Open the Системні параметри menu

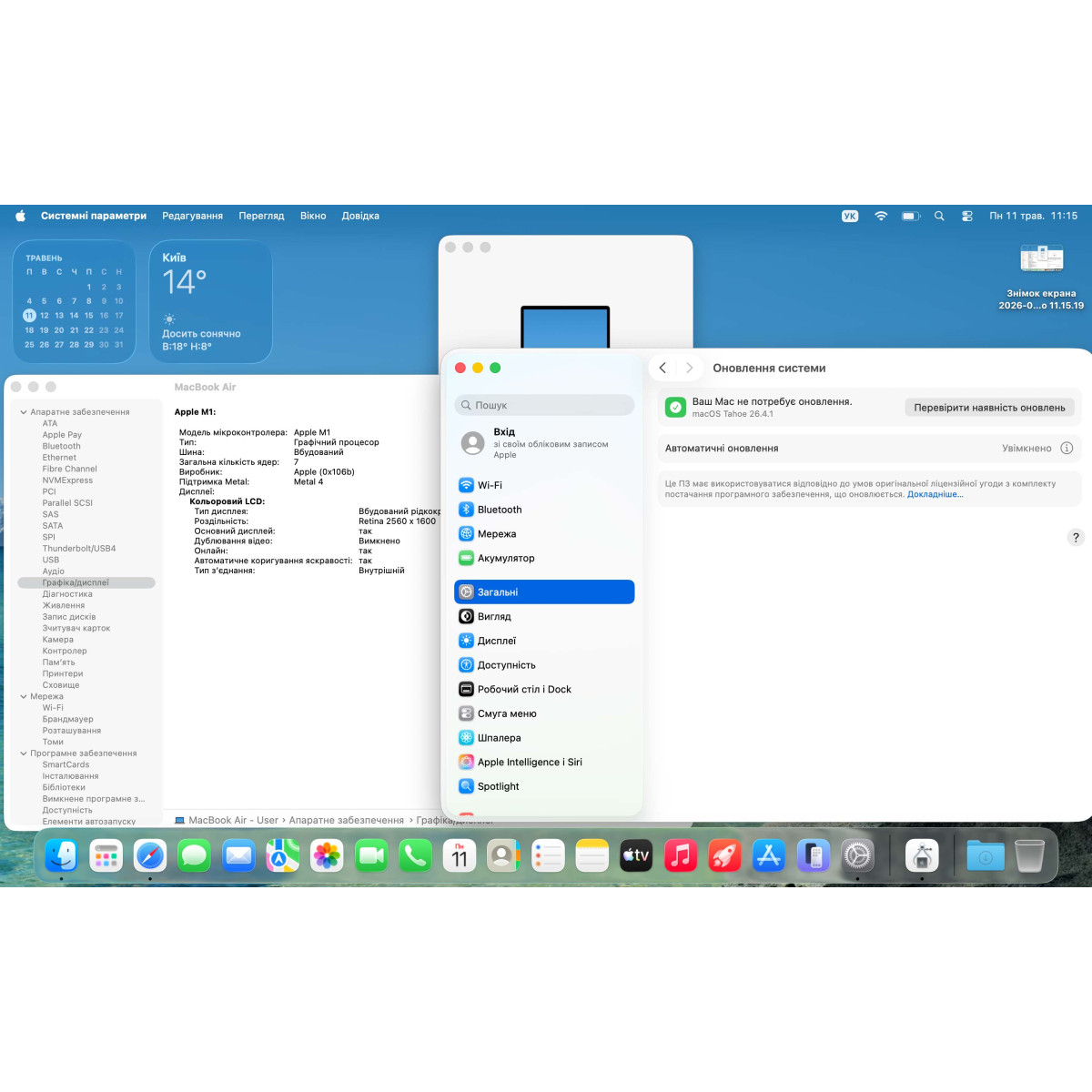94,217
